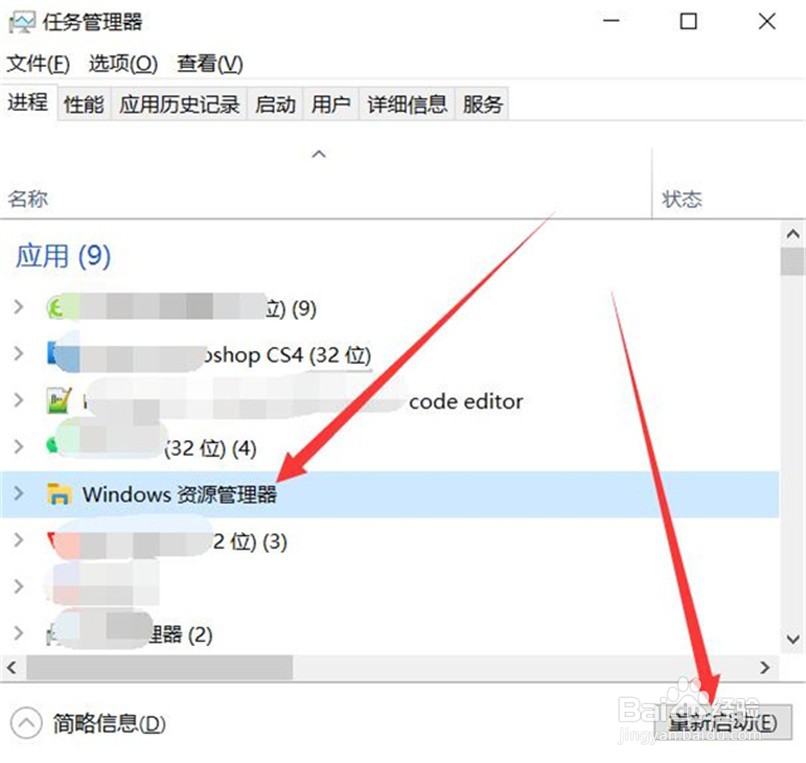Image resolution: width=806 pixels, height=763 pixels.
Task: Switch to the 详细信息 tab
Action: click(x=407, y=104)
